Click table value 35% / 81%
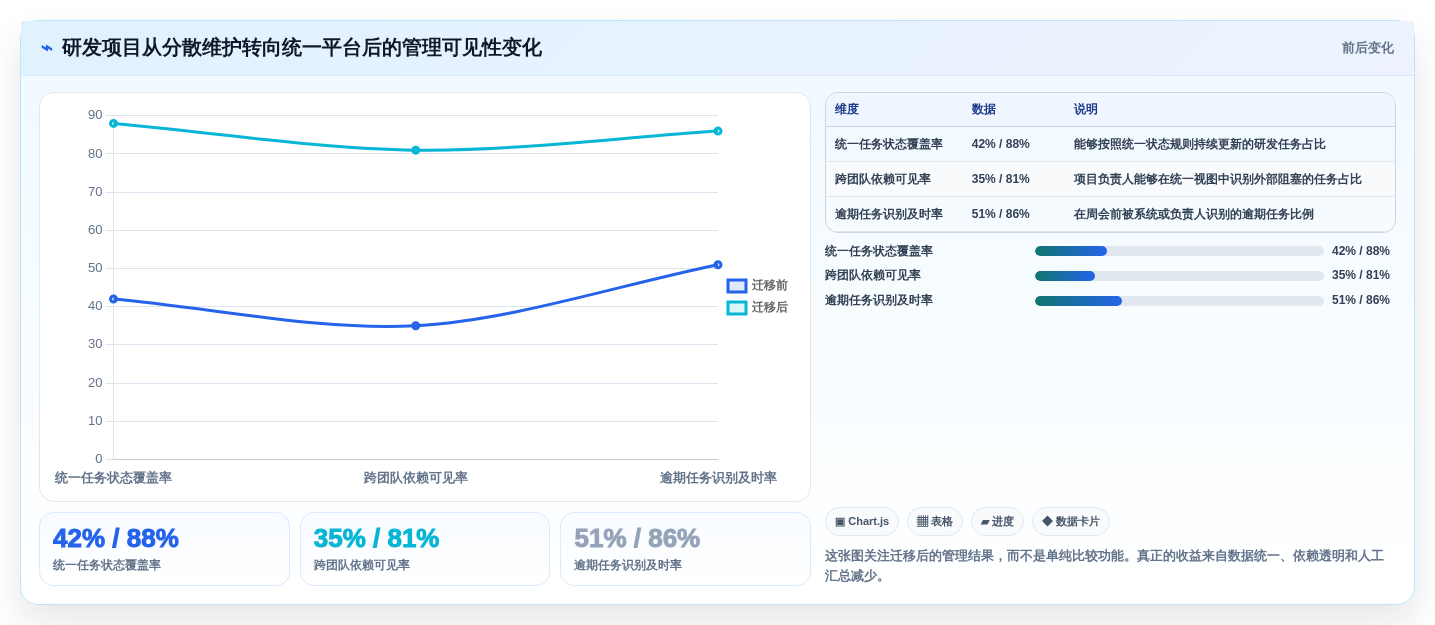Screen dimensions: 1435x625 1000,179
